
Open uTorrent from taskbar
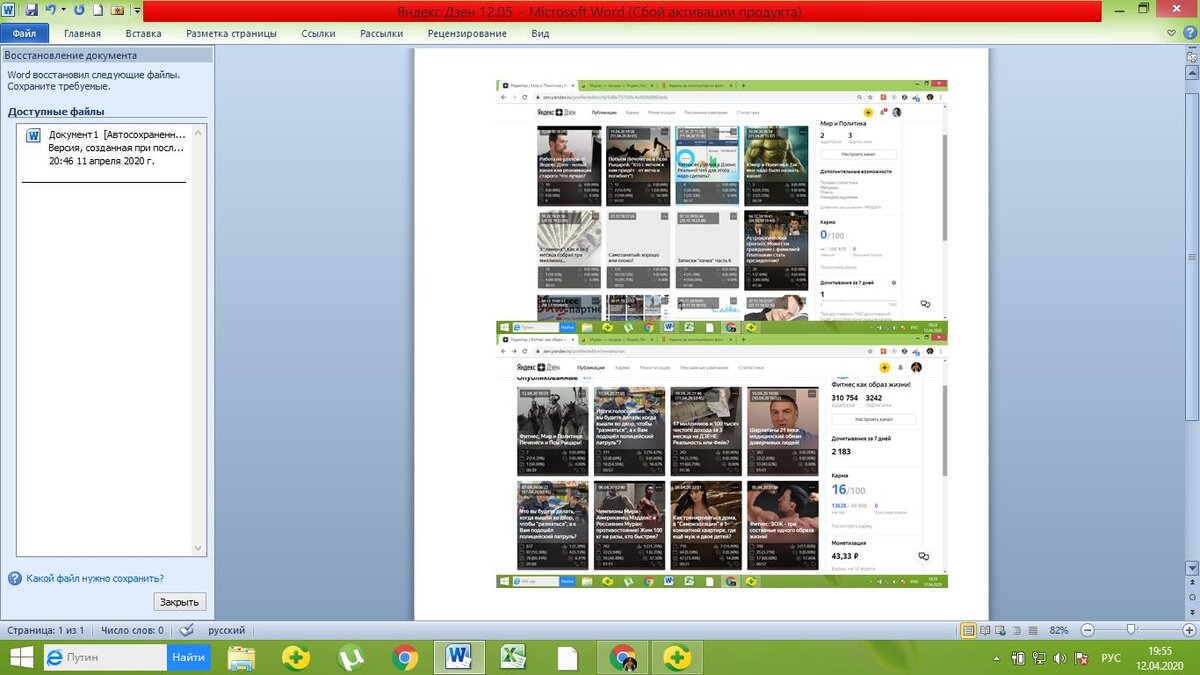tap(350, 657)
